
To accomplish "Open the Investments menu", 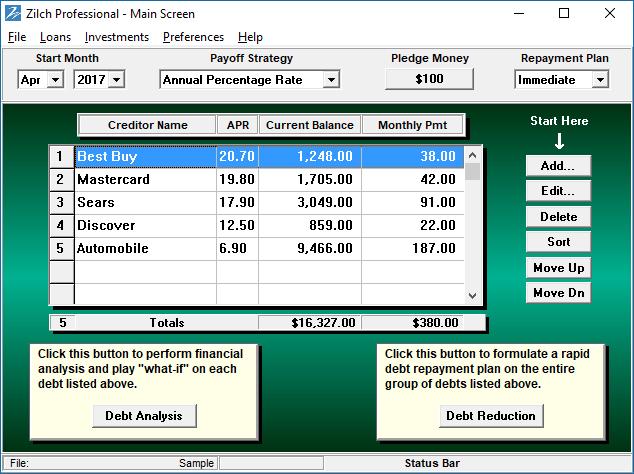I will point(116,37).
